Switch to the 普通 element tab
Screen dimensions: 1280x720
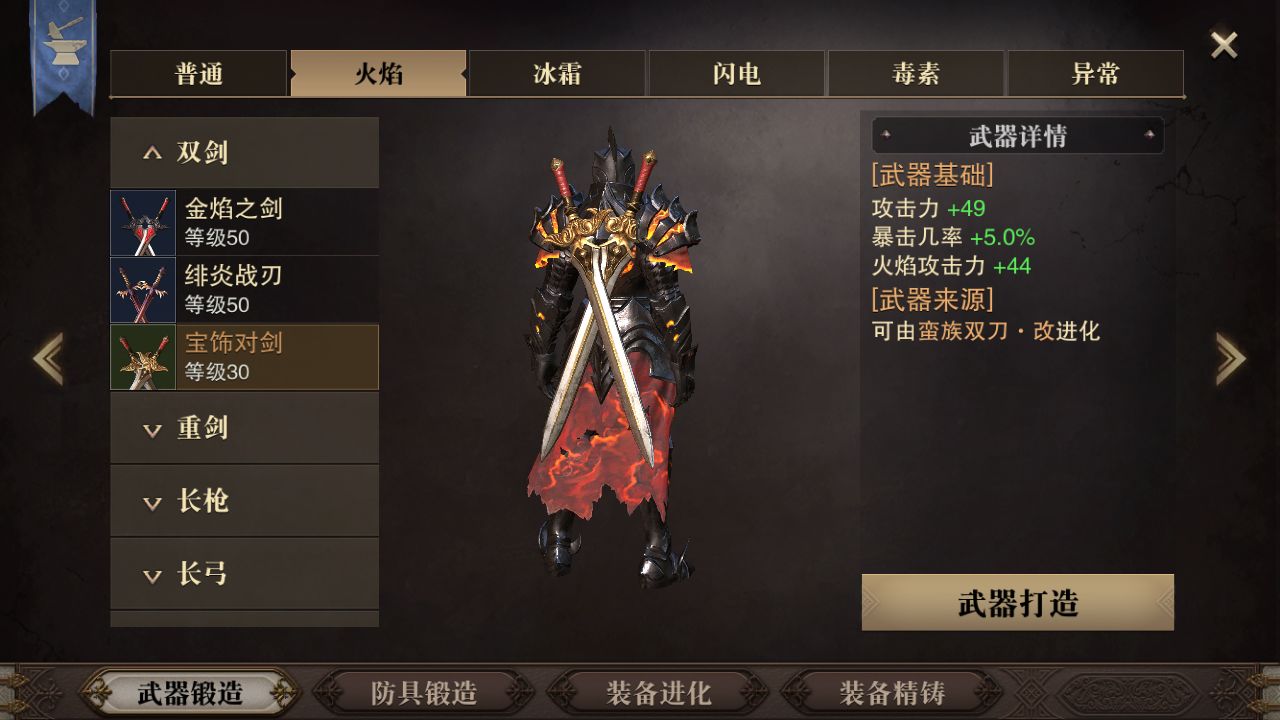point(199,74)
